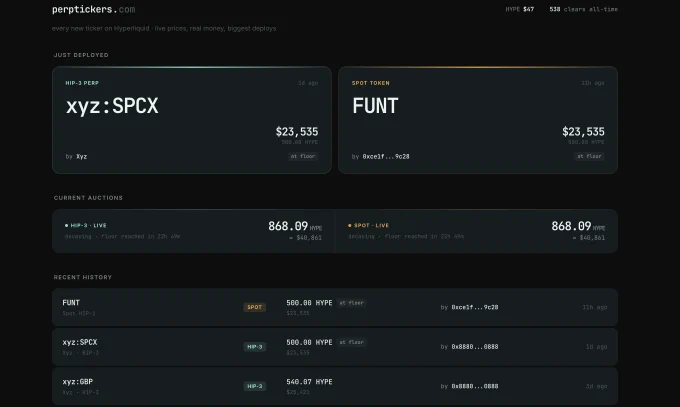
Task: Click the 'at floor' tag on FUNT card
Action: click(x=589, y=156)
